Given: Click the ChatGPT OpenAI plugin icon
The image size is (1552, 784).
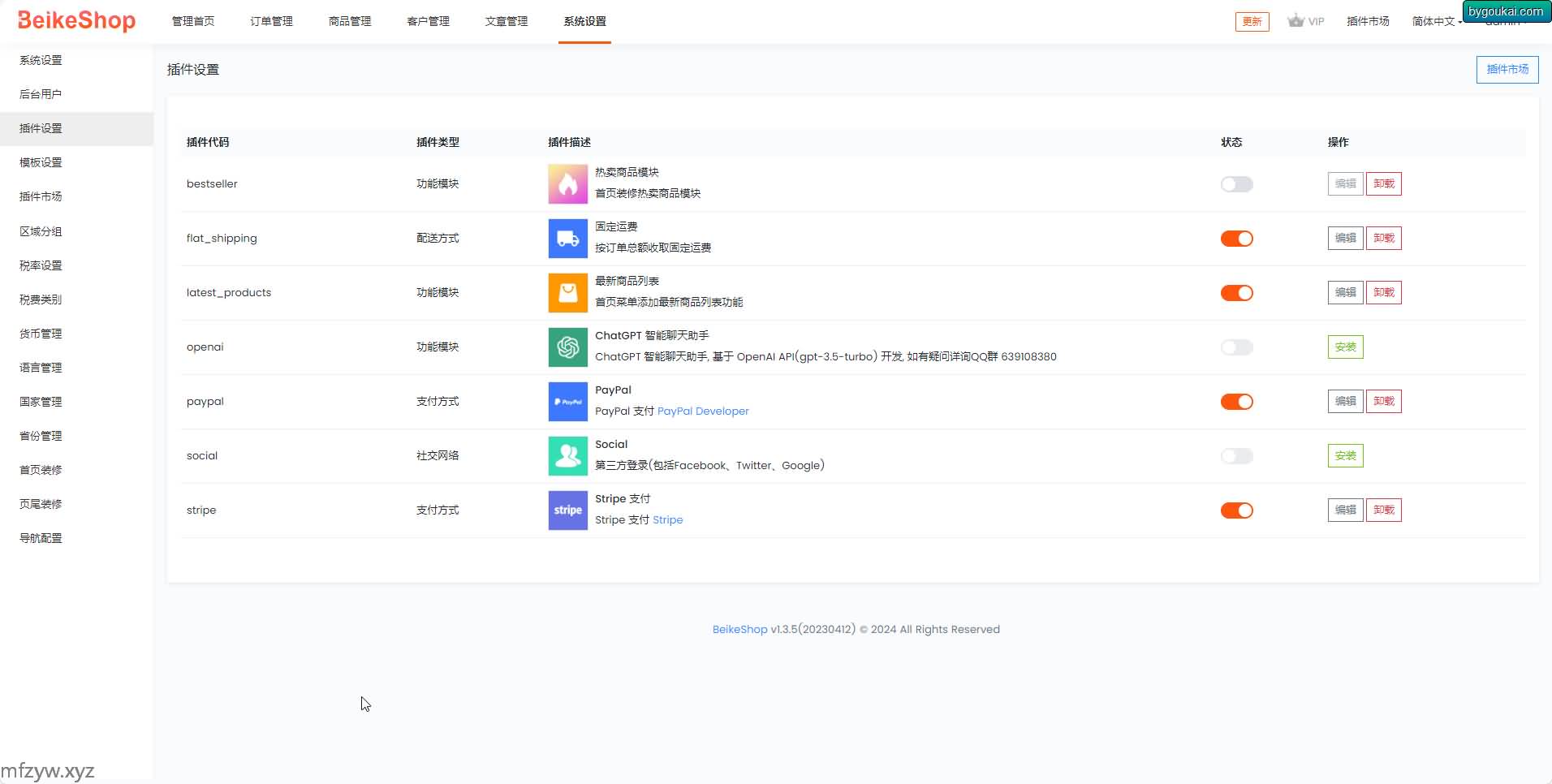Looking at the screenshot, I should (567, 347).
